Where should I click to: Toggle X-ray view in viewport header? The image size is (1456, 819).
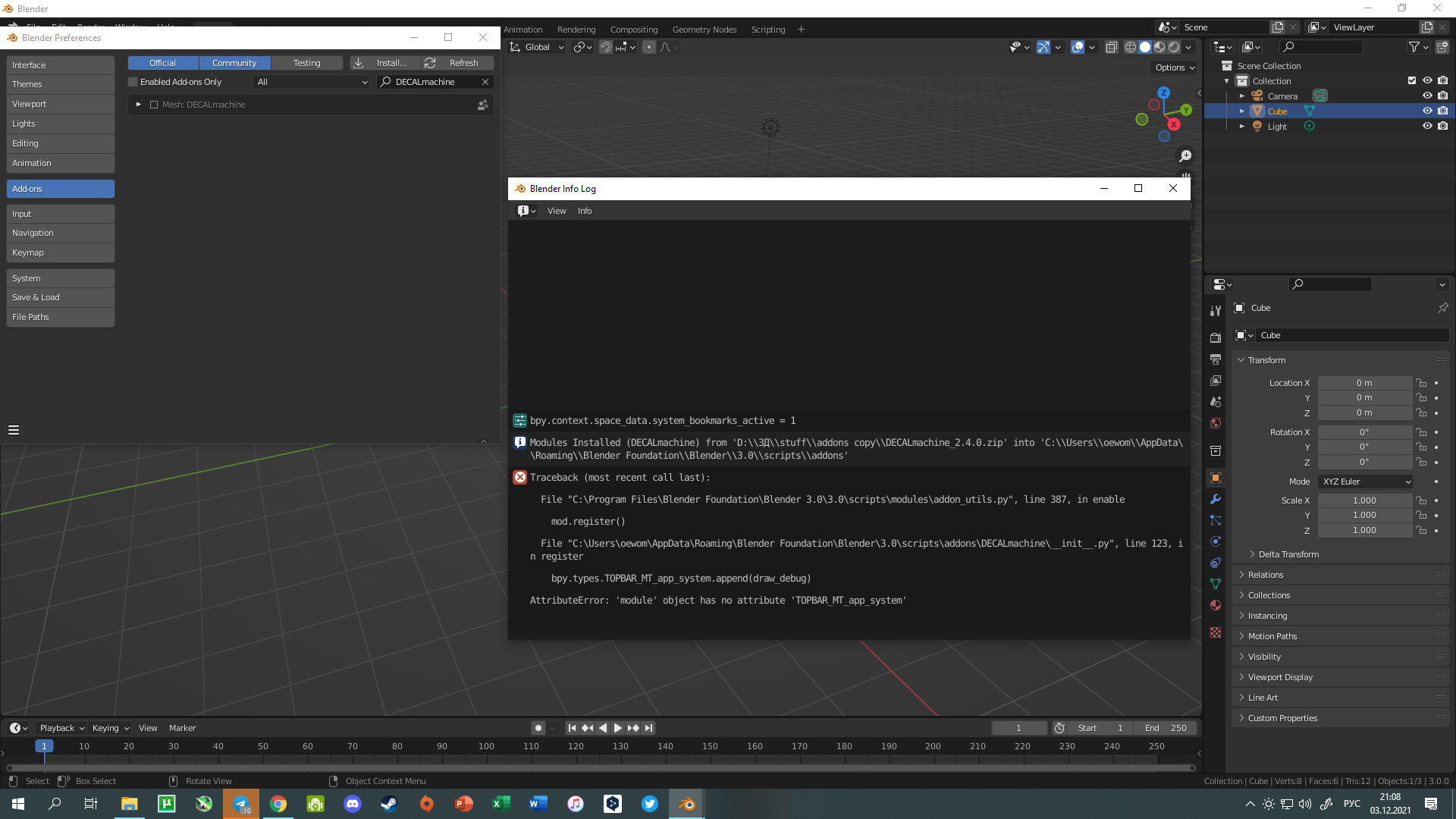coord(1111,47)
